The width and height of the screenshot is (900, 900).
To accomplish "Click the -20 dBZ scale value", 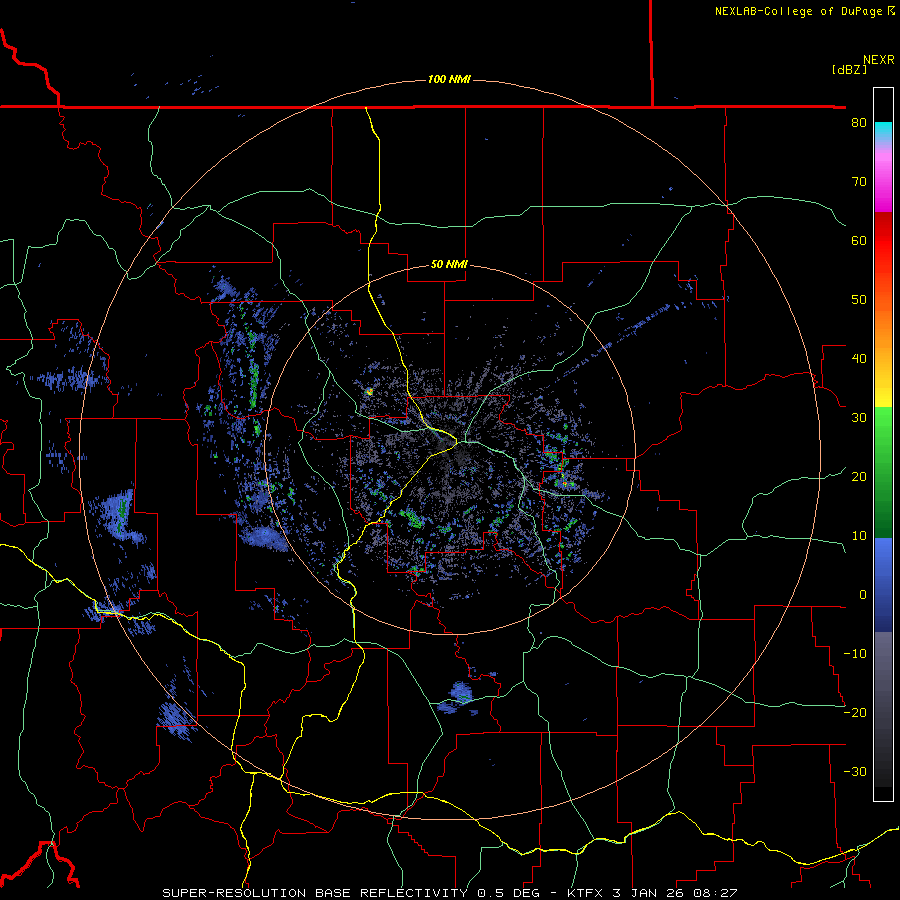I will pos(855,713).
